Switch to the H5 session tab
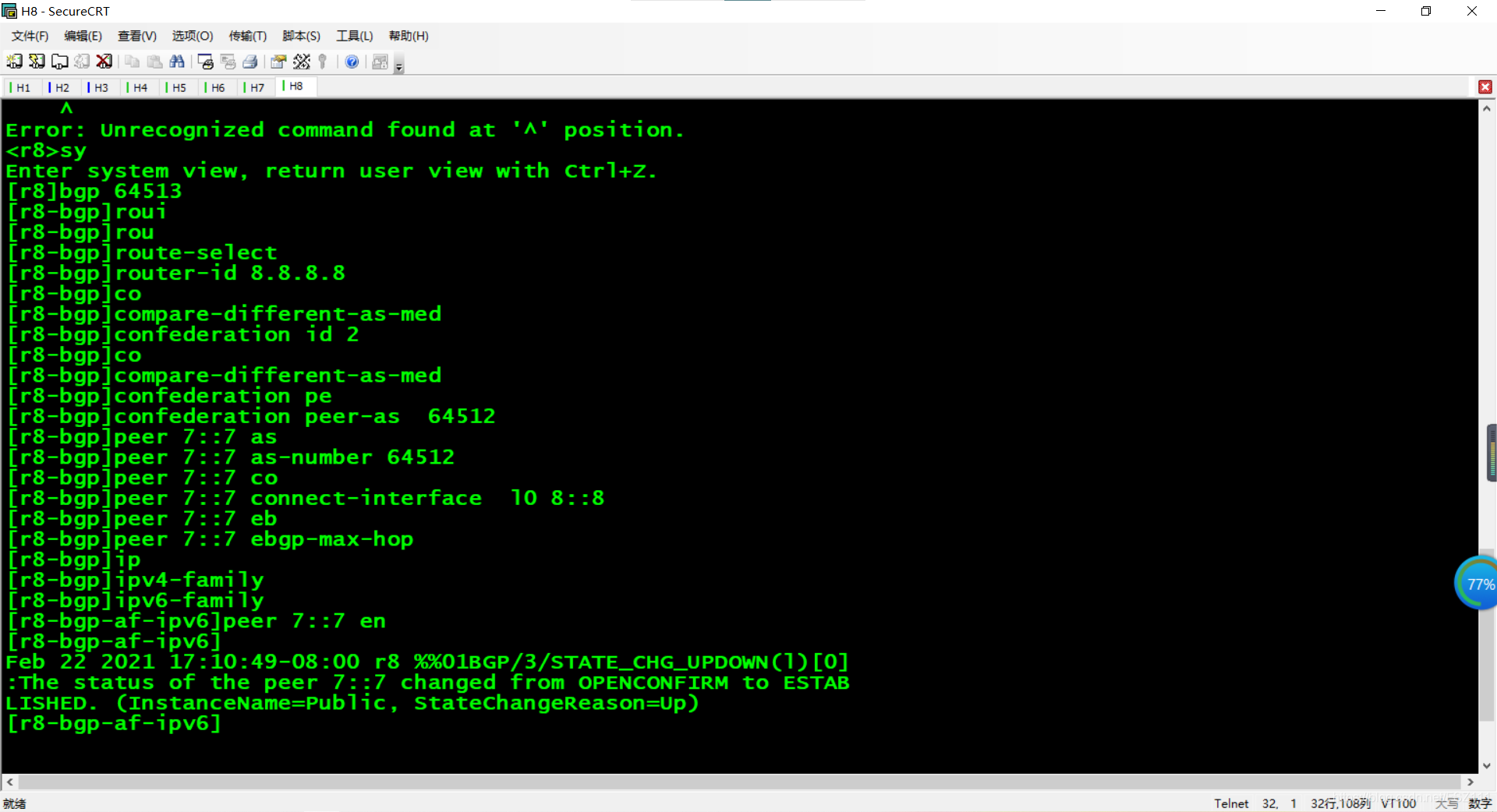This screenshot has height=812, width=1497. pyautogui.click(x=176, y=87)
